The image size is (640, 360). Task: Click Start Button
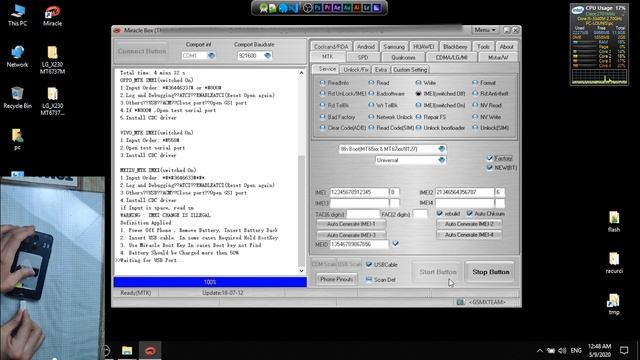click(438, 272)
